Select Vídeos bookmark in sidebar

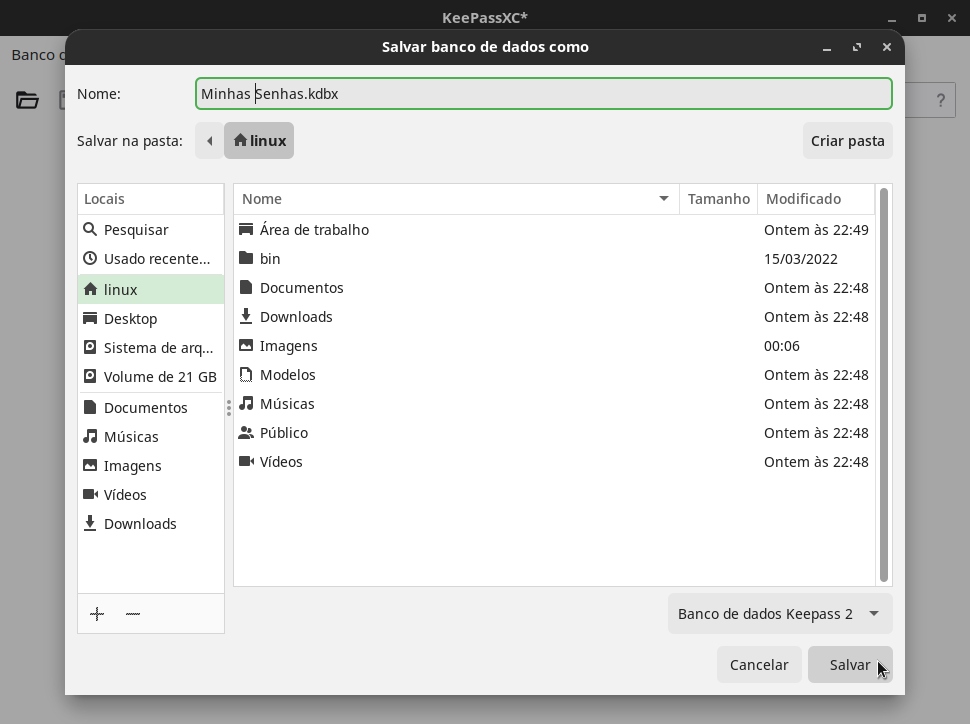point(150,495)
